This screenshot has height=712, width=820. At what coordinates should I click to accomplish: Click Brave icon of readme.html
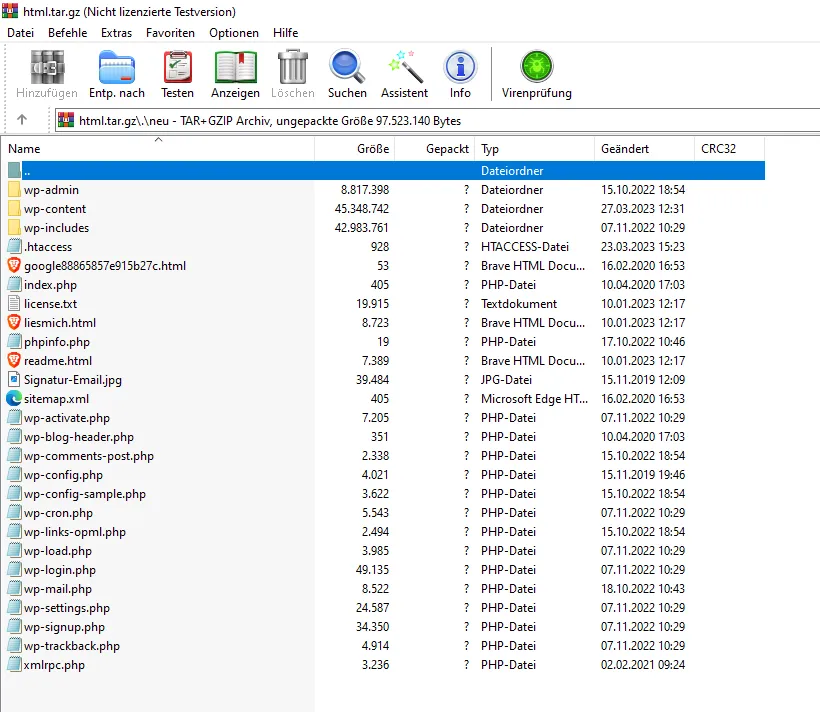click(14, 360)
